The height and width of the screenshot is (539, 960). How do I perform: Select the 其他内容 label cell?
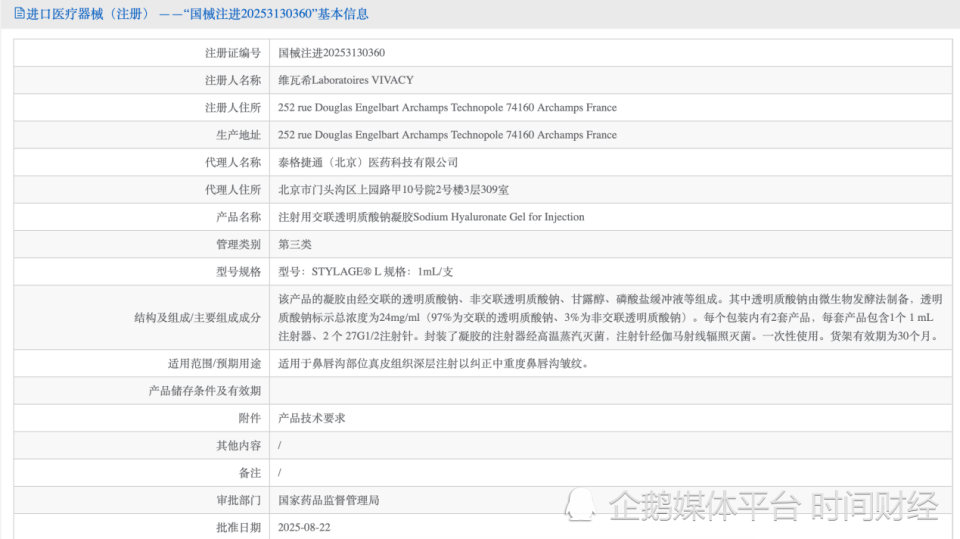[142, 445]
